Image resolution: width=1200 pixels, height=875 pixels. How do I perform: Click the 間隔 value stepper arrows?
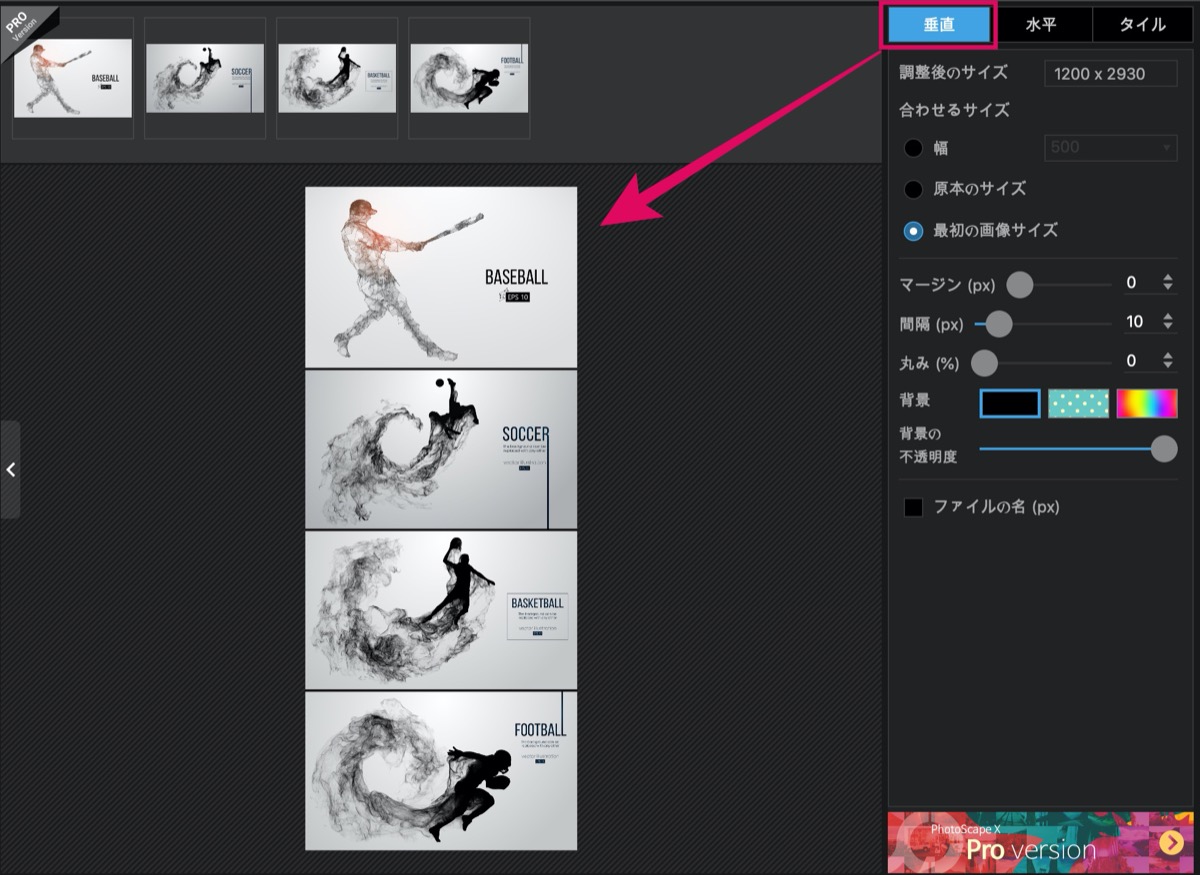click(x=1168, y=322)
